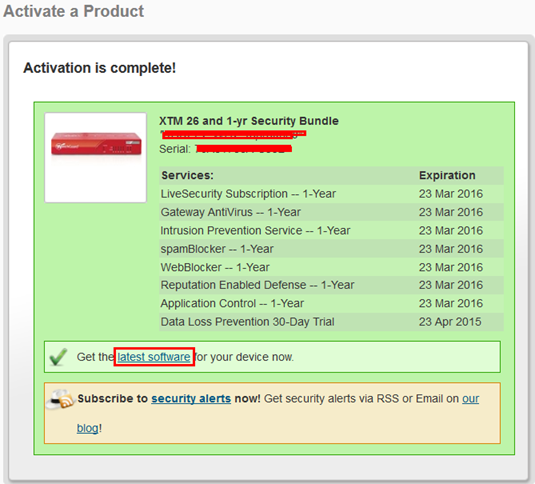Select "LiveSecurity Subscription -- 1-Year" row
535x484 pixels.
331,194
